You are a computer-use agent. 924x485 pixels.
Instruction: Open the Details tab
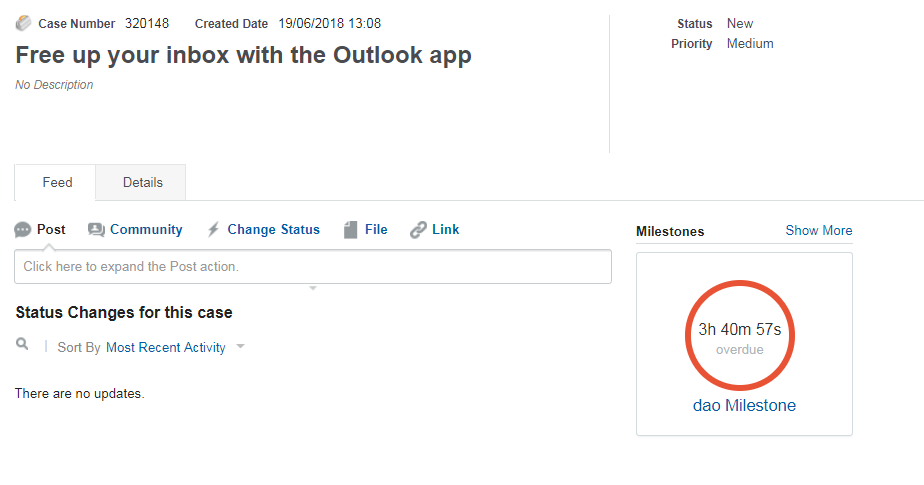tap(142, 183)
